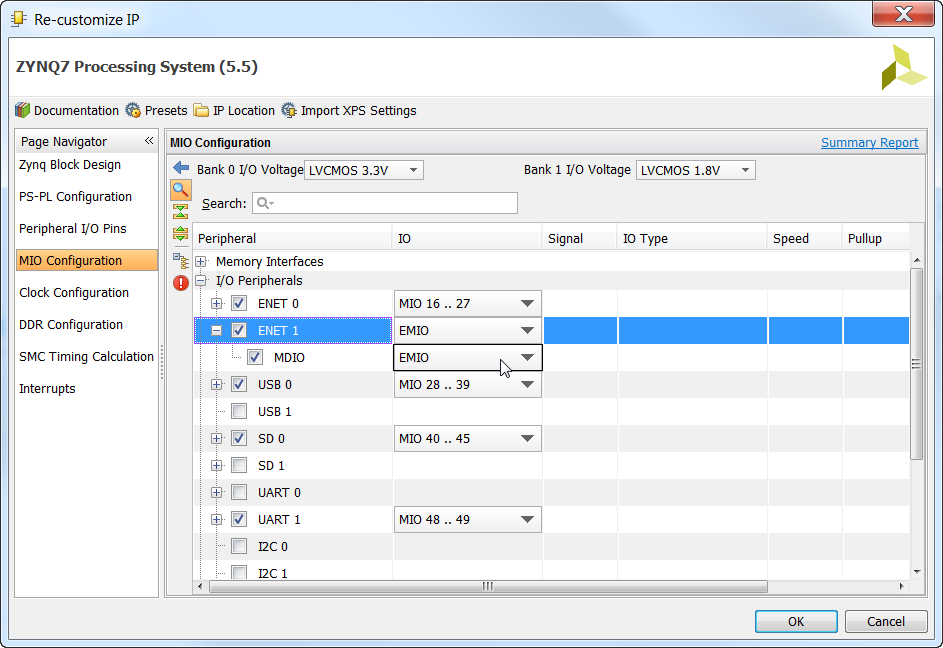Expand the USB 0 tree node
Image resolution: width=943 pixels, height=648 pixels.
(217, 384)
